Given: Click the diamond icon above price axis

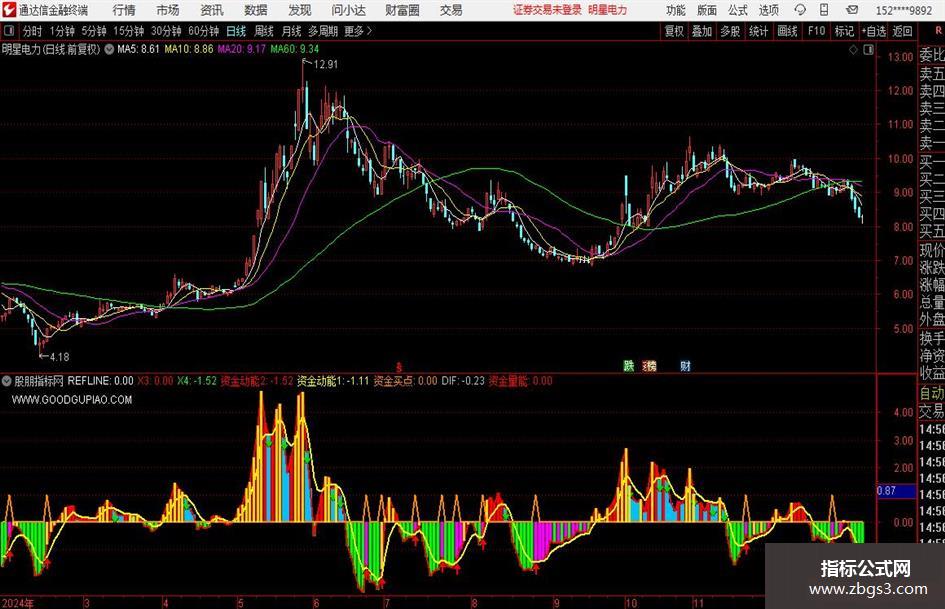Looking at the screenshot, I should click(x=853, y=50).
